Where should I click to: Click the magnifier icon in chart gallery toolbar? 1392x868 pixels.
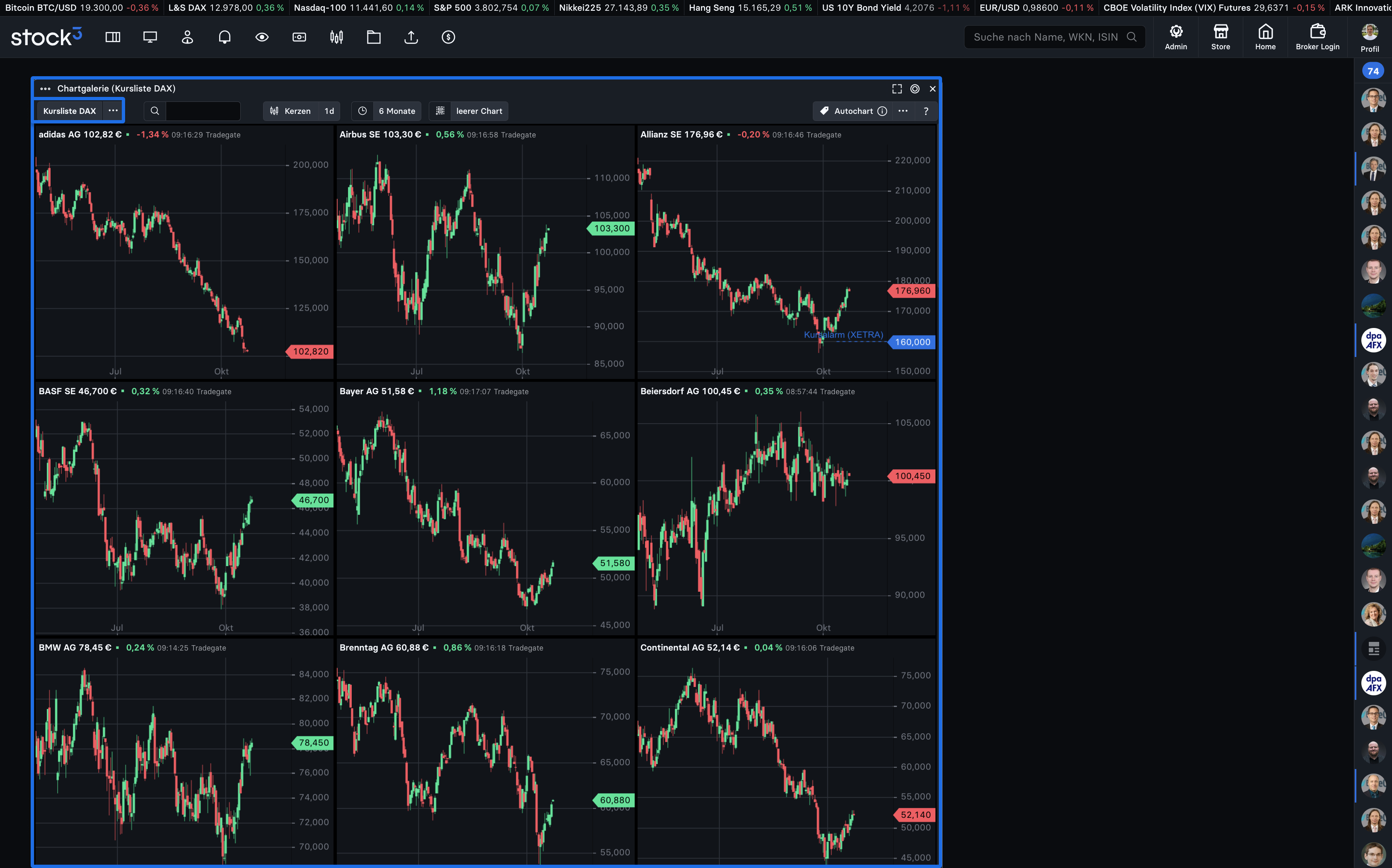[x=155, y=111]
